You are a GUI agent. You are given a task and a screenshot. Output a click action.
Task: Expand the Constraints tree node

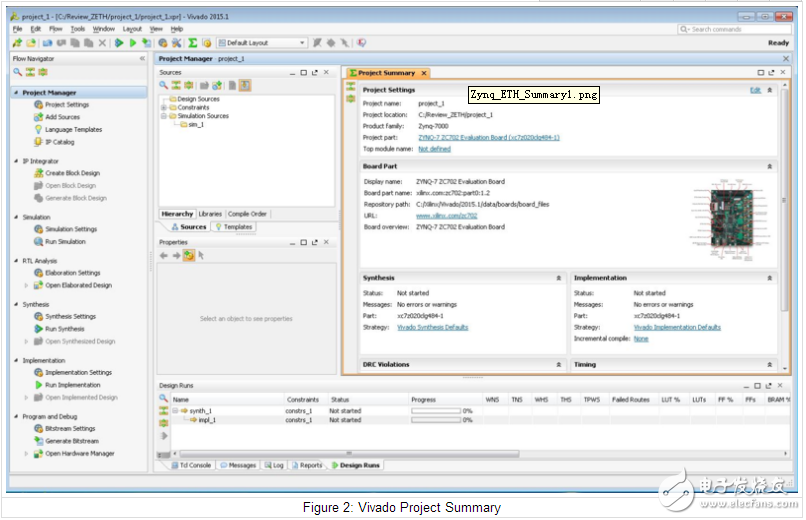(164, 108)
